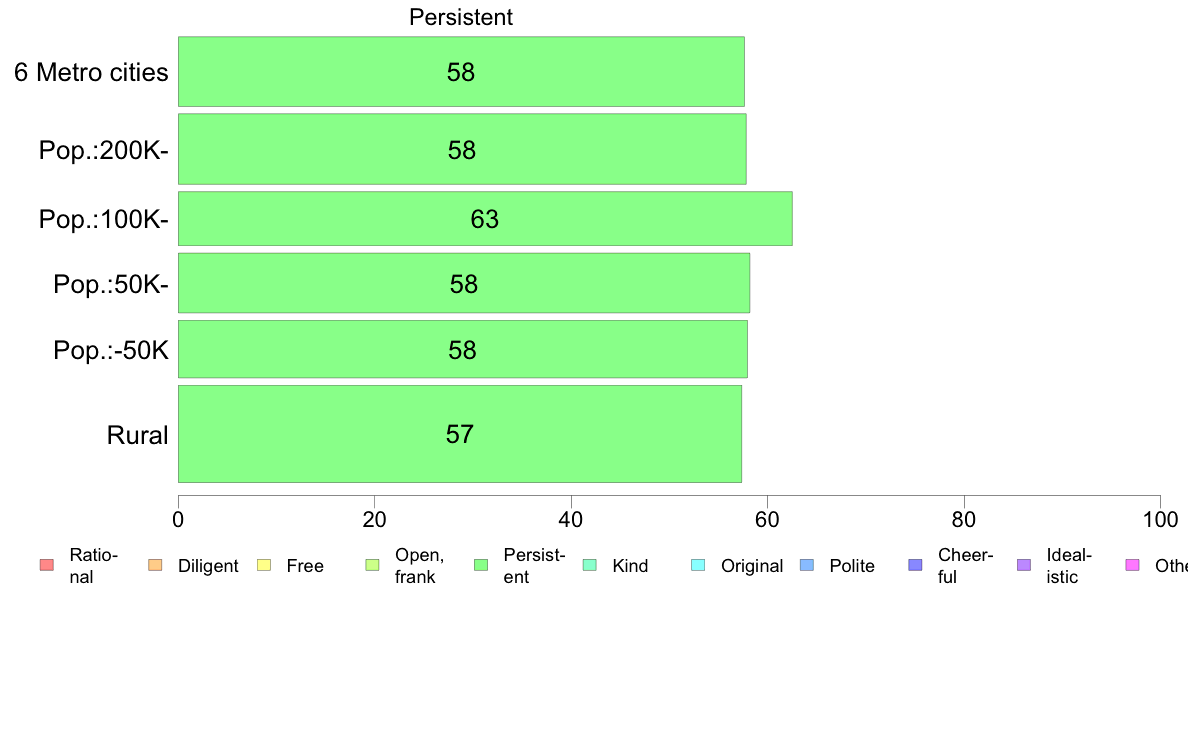Click the Persistent green legend swatch

(481, 565)
